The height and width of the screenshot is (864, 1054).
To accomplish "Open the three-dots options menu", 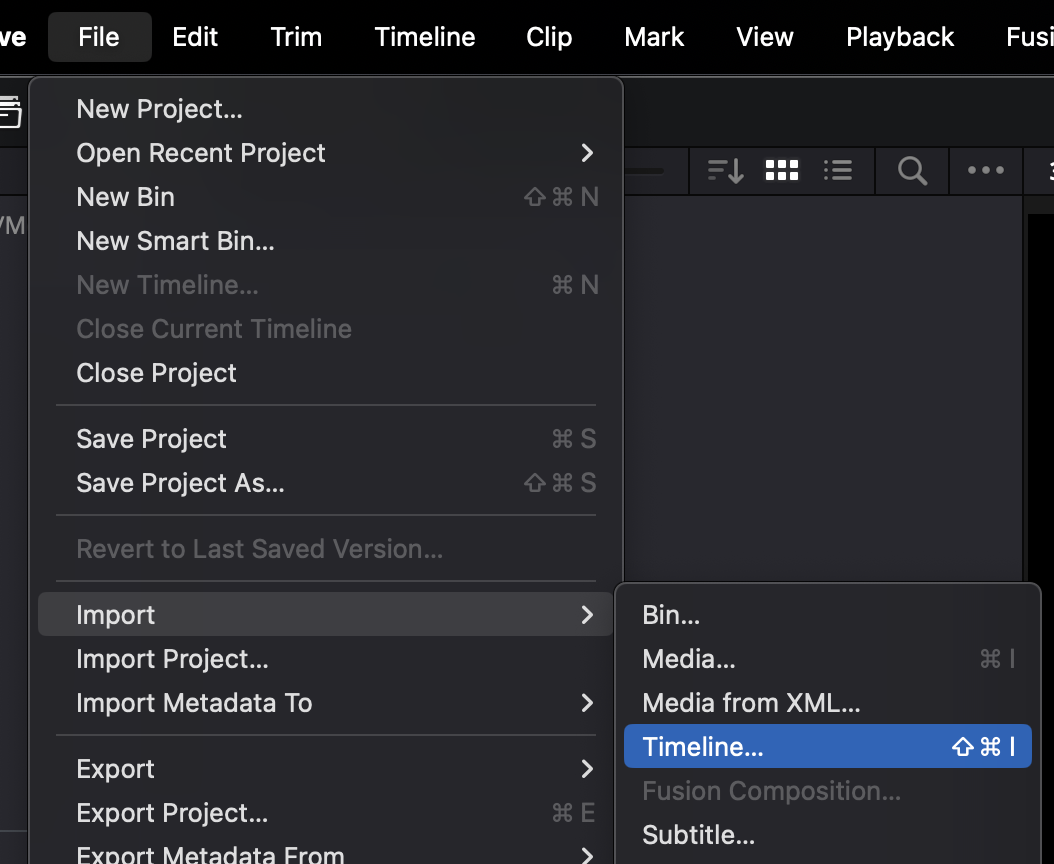I will (985, 171).
